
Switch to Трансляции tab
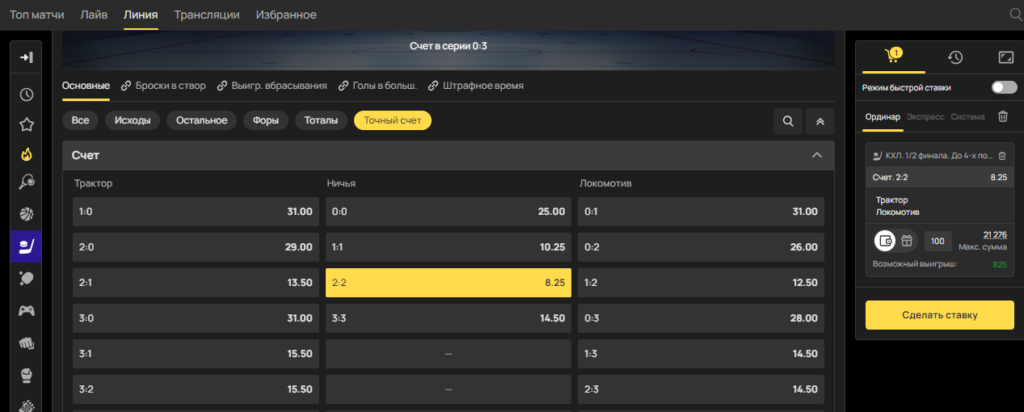206,14
